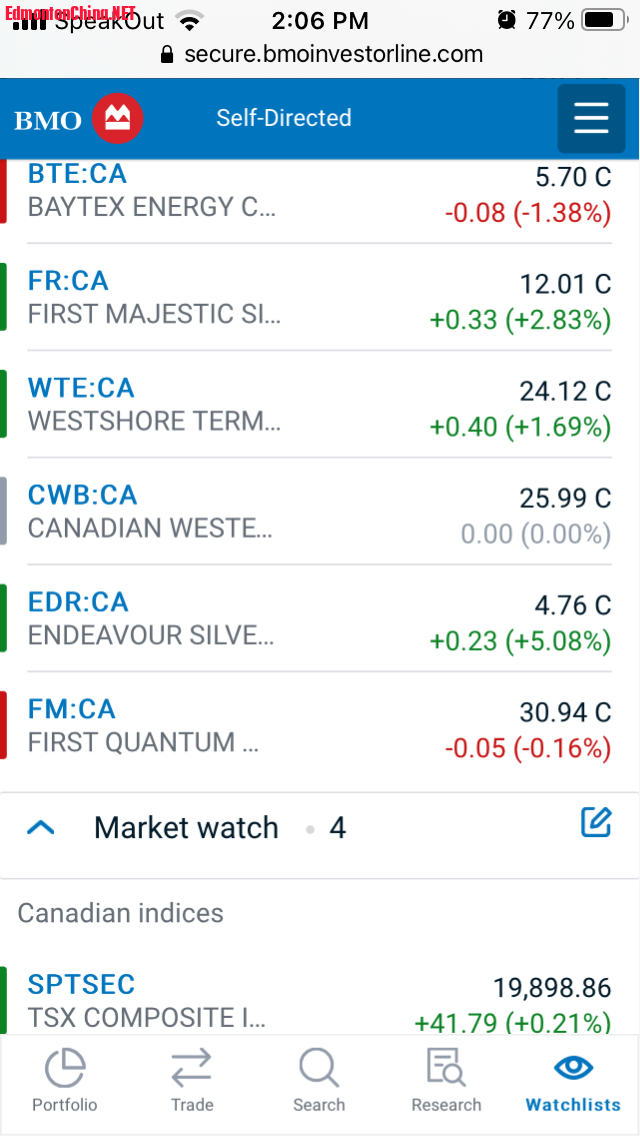This screenshot has width=640, height=1136.
Task: View WTE:CA Westshore Terminals details
Action: 81,388
